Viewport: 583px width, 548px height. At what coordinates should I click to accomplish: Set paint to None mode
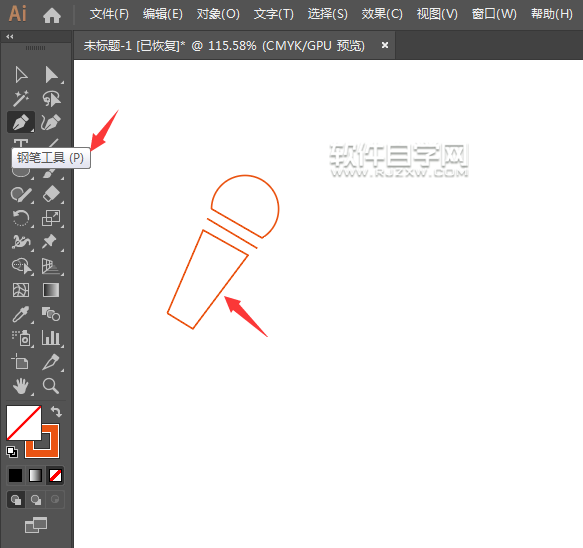(55, 475)
